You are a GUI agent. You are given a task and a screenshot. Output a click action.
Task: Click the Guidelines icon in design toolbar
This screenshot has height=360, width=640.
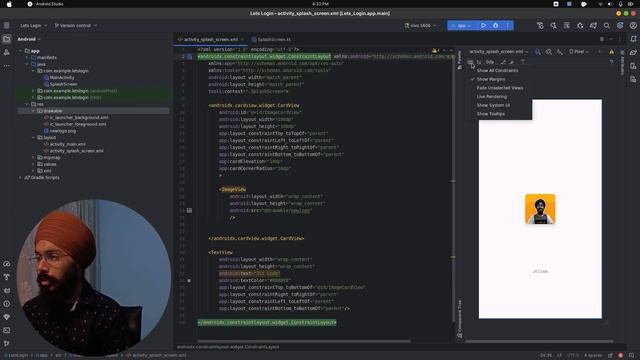pyautogui.click(x=523, y=62)
